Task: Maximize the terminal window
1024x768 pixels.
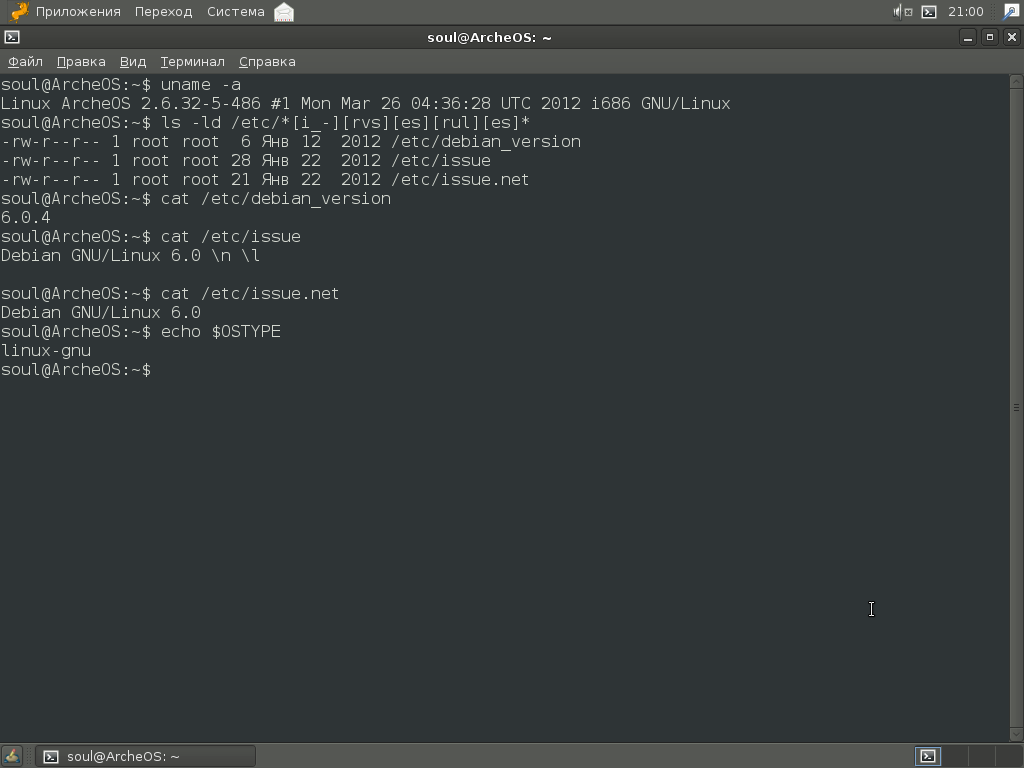Action: [989, 37]
